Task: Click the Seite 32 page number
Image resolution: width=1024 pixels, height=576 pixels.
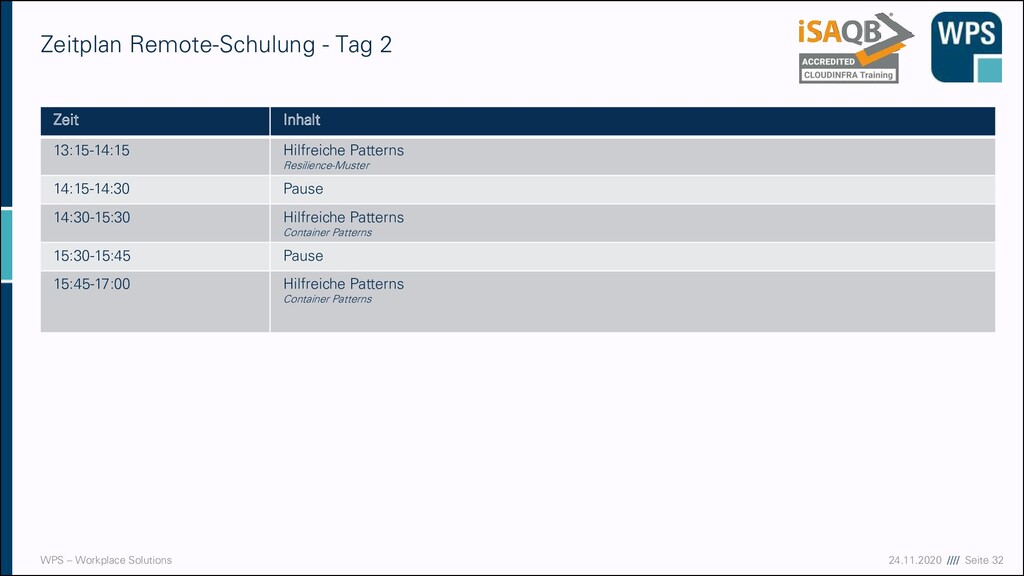Action: pyautogui.click(x=984, y=560)
